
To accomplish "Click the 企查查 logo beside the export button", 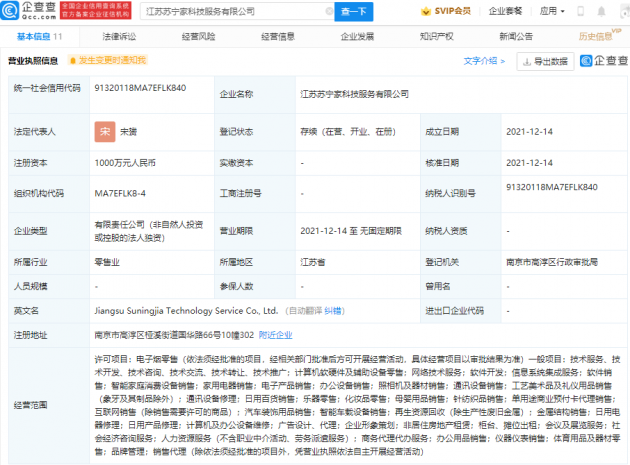I will (x=604, y=61).
